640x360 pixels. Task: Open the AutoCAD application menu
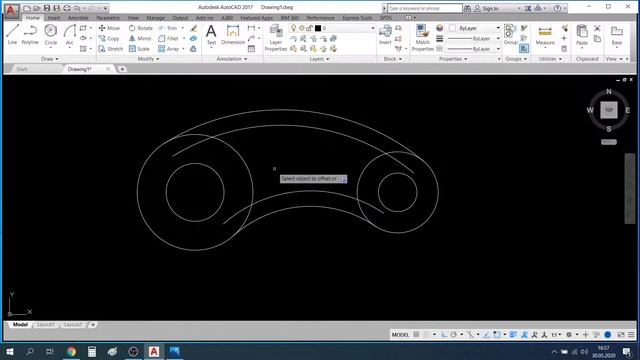pos(11,11)
